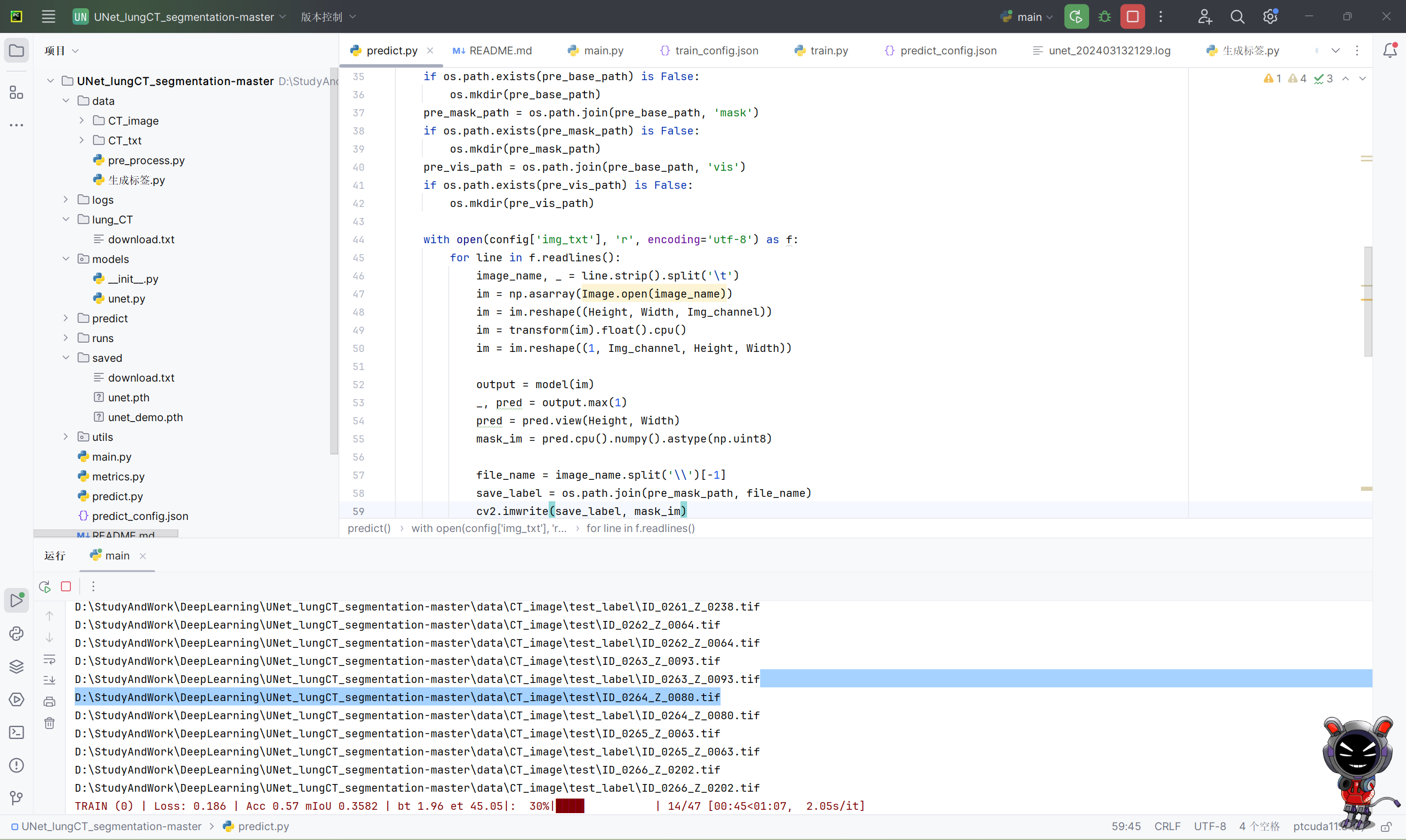Click the Rerun main green button
The width and height of the screenshot is (1406, 840).
(1076, 16)
